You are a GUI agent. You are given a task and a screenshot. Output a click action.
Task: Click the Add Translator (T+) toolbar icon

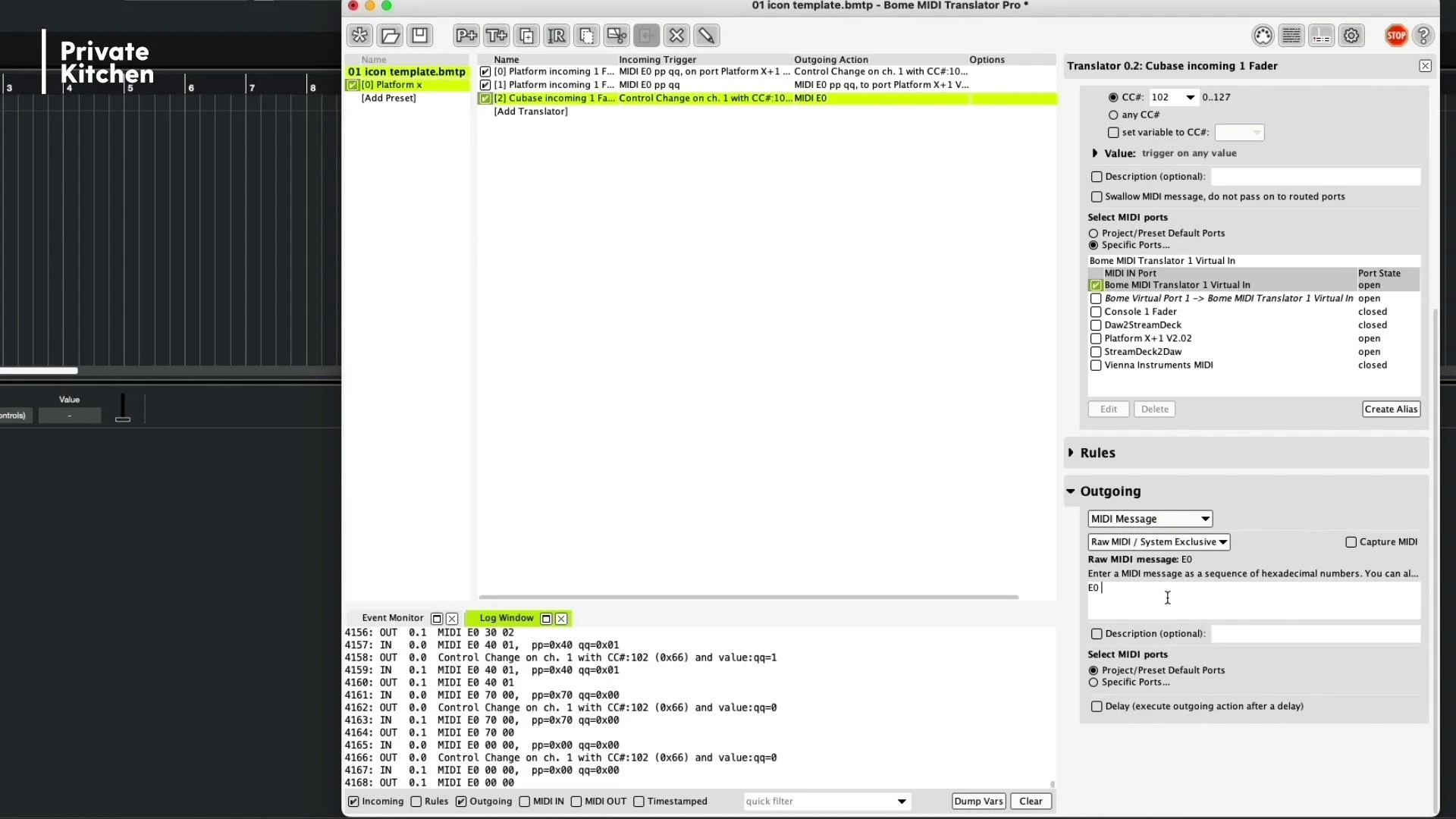click(x=496, y=36)
